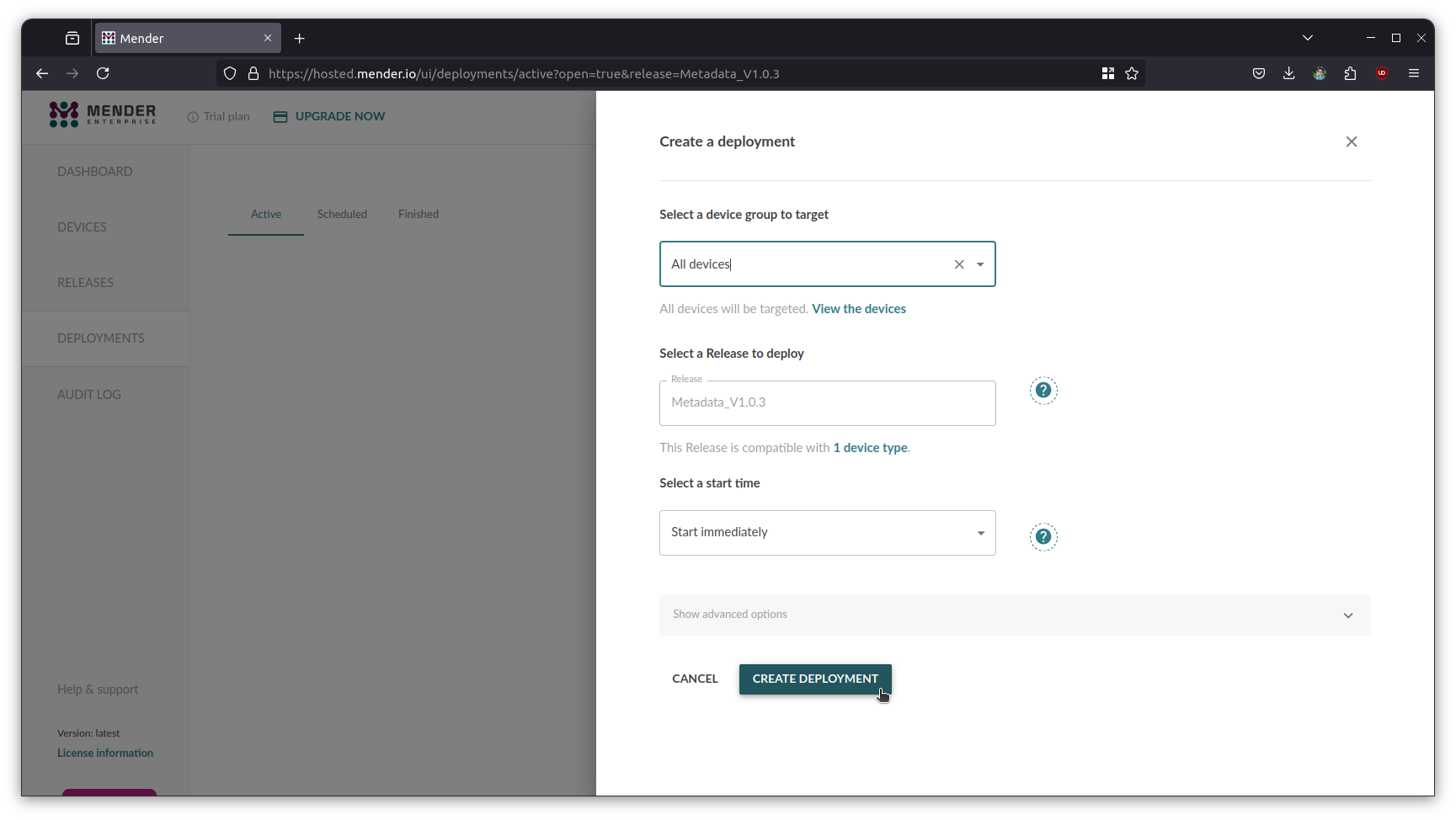Open View the devices link

point(858,309)
